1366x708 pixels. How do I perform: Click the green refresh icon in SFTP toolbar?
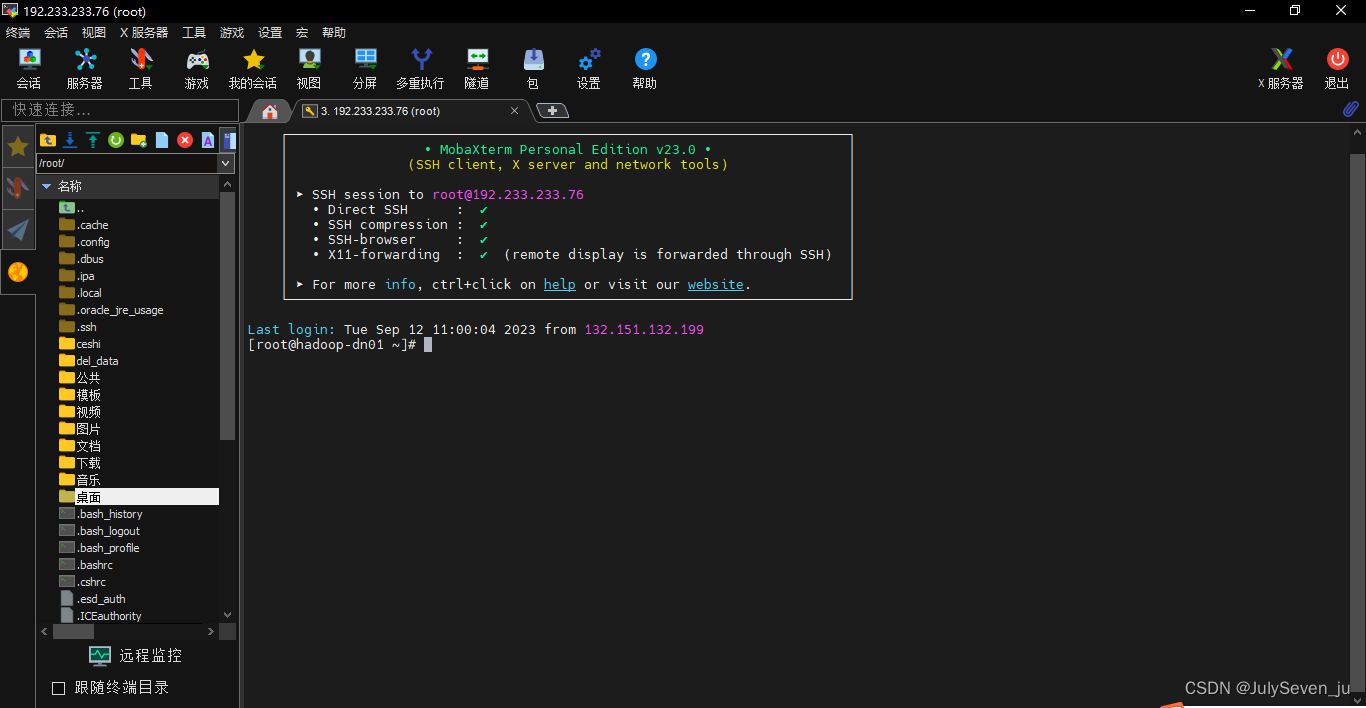[x=116, y=140]
